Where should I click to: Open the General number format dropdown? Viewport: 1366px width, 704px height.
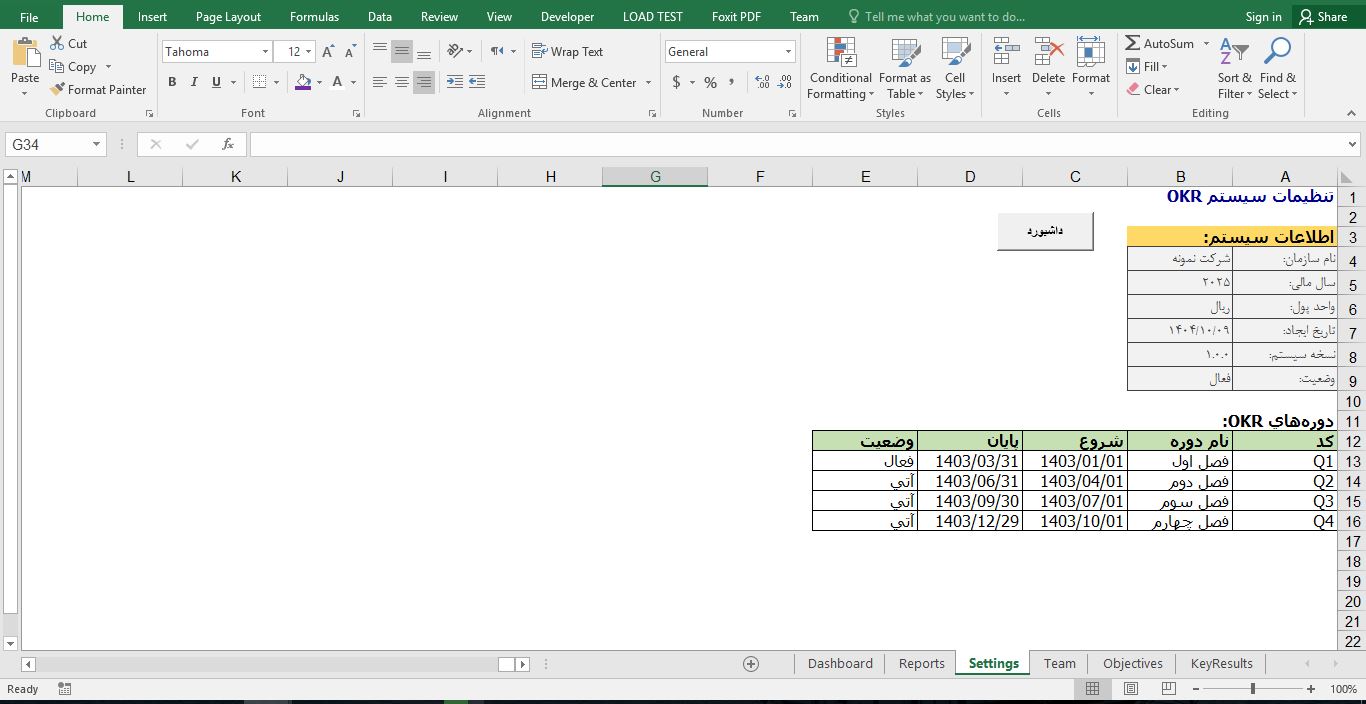pyautogui.click(x=788, y=52)
